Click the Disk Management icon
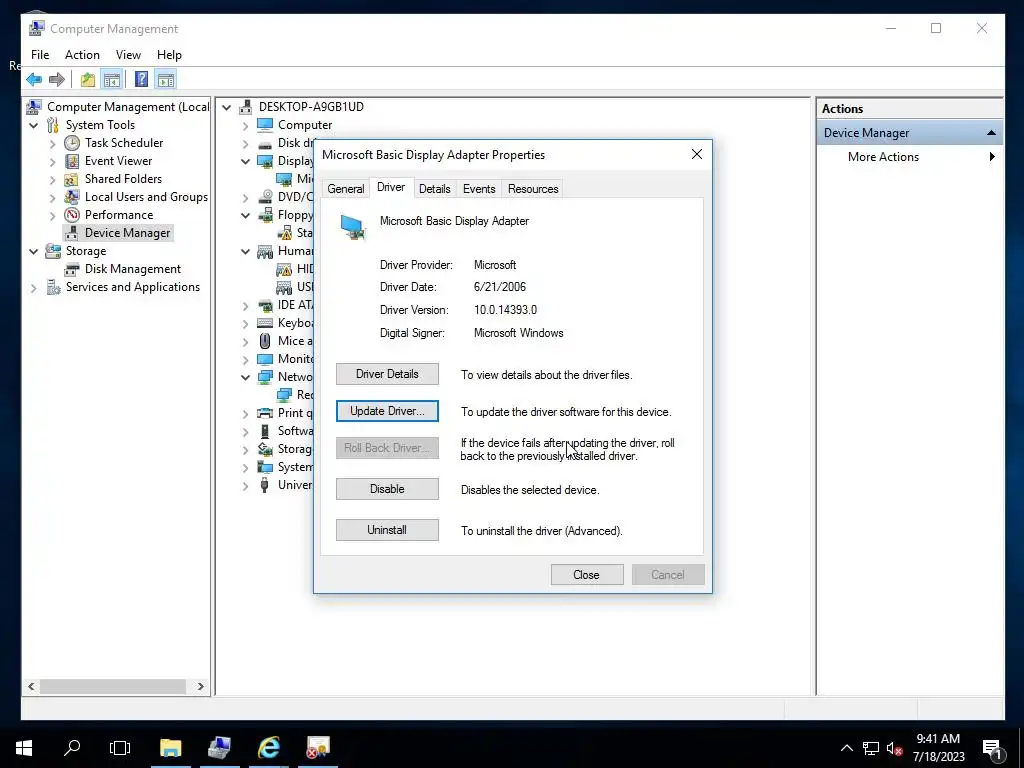 (x=72, y=269)
